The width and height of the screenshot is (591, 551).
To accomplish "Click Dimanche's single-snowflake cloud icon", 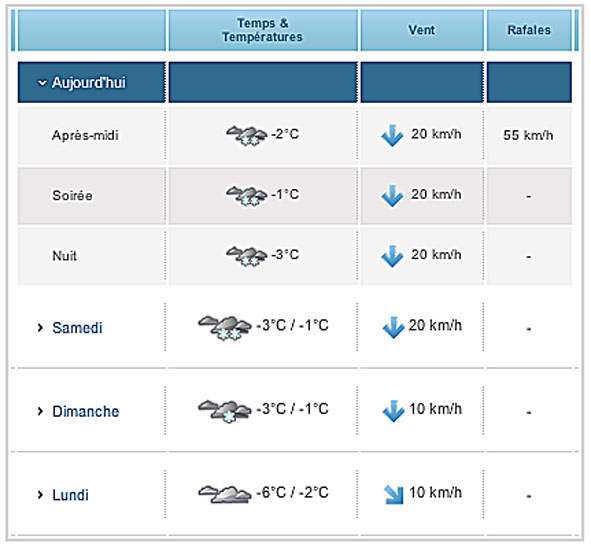I will [225, 411].
